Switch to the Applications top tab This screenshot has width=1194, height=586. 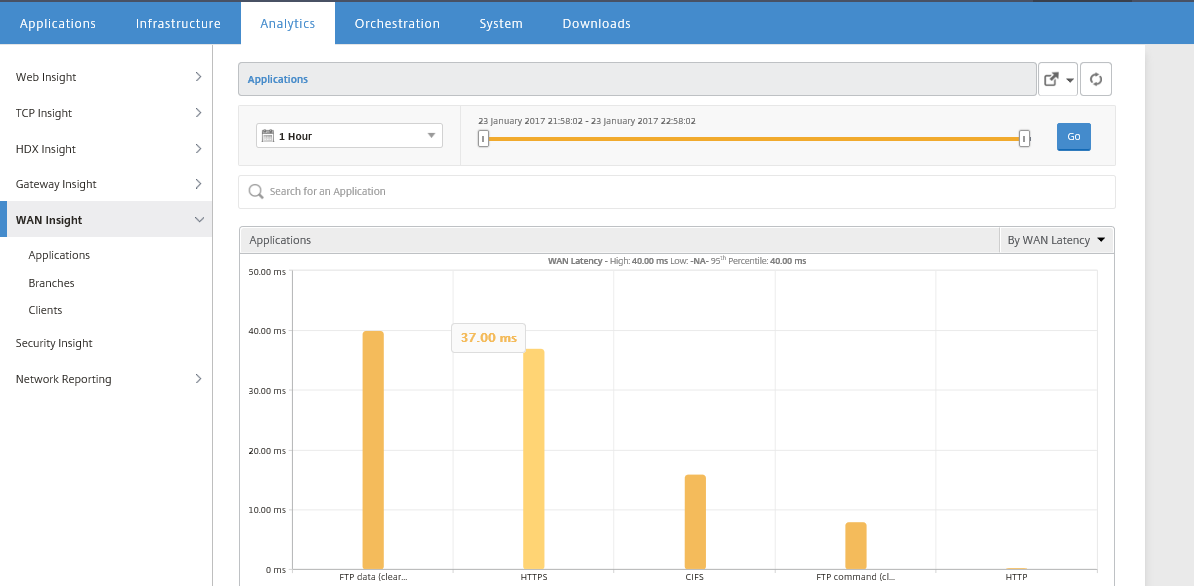point(58,24)
